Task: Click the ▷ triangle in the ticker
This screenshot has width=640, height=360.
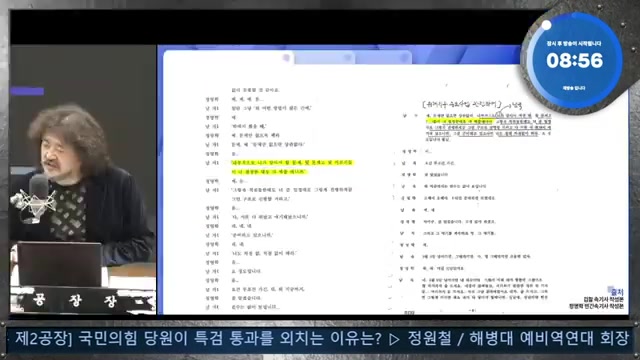Action: (394, 339)
